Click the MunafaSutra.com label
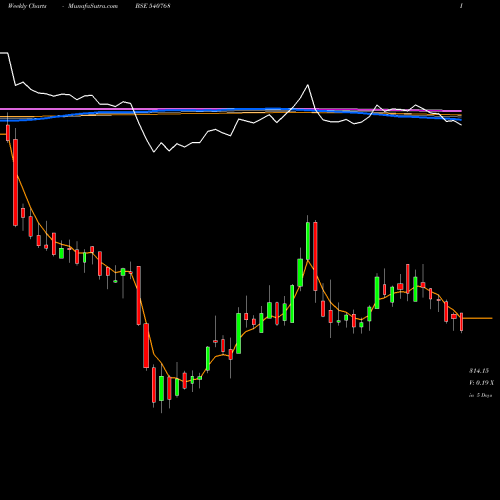 [93, 6]
